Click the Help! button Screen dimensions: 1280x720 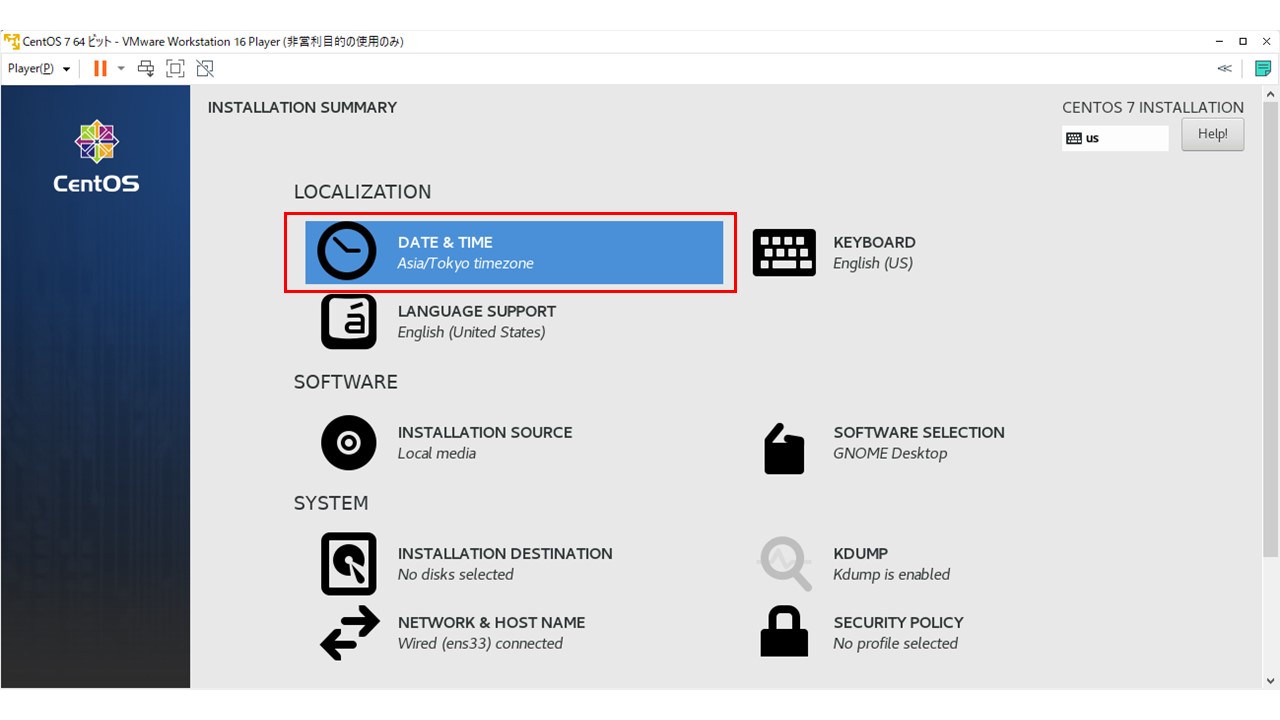click(1212, 134)
